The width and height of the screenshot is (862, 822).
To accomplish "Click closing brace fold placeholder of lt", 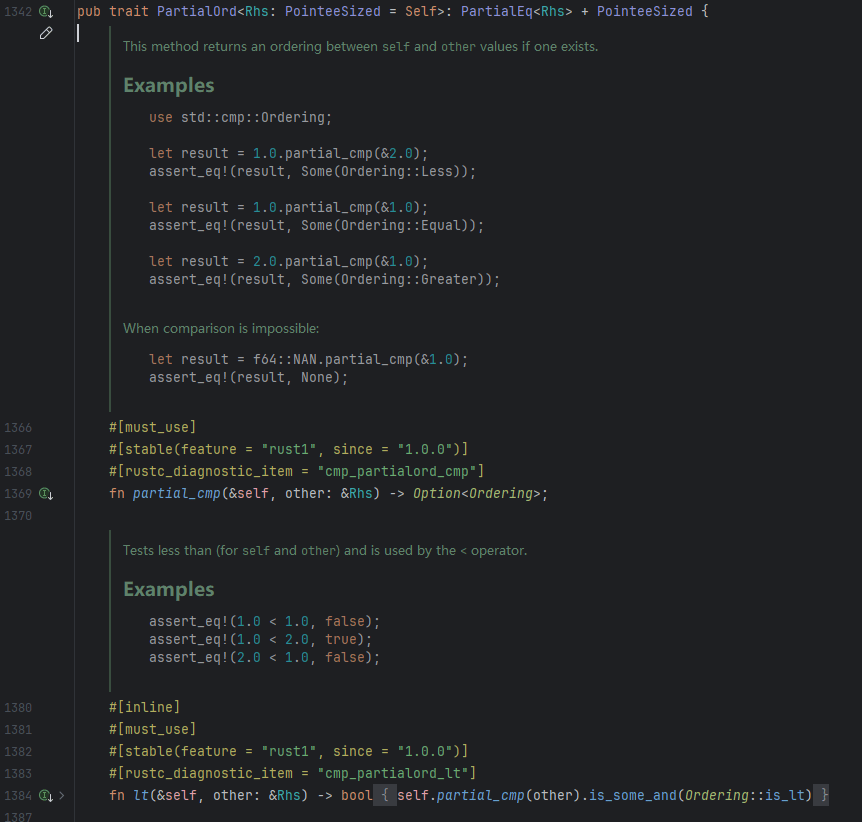I will click(821, 796).
